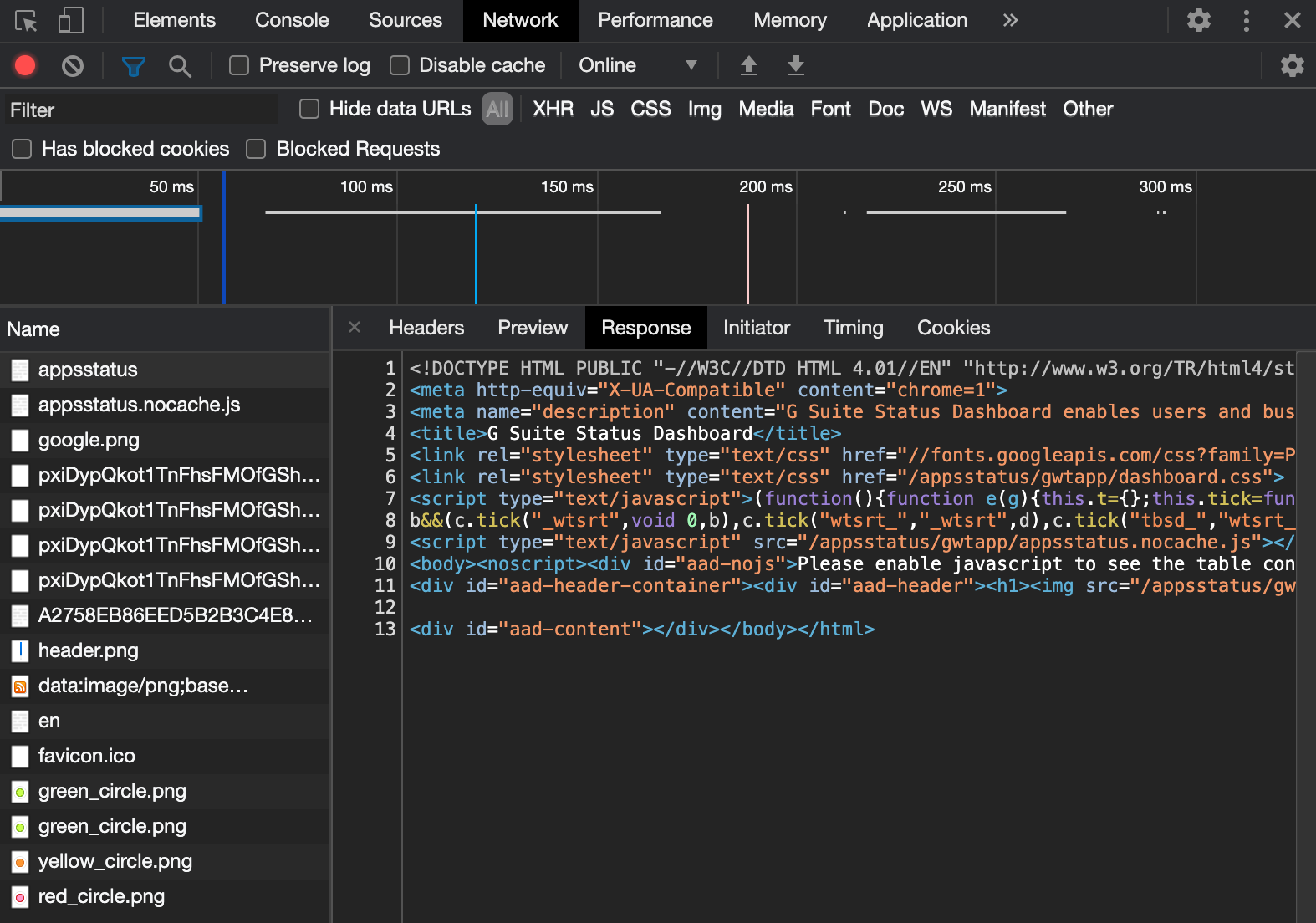Open the network search magnifier
Viewport: 1316px width, 923px height.
click(x=180, y=65)
